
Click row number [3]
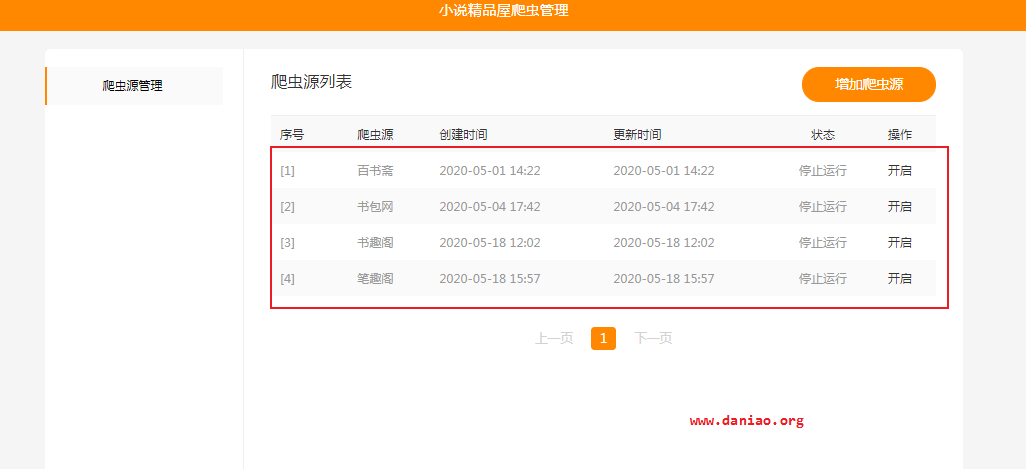pos(287,243)
